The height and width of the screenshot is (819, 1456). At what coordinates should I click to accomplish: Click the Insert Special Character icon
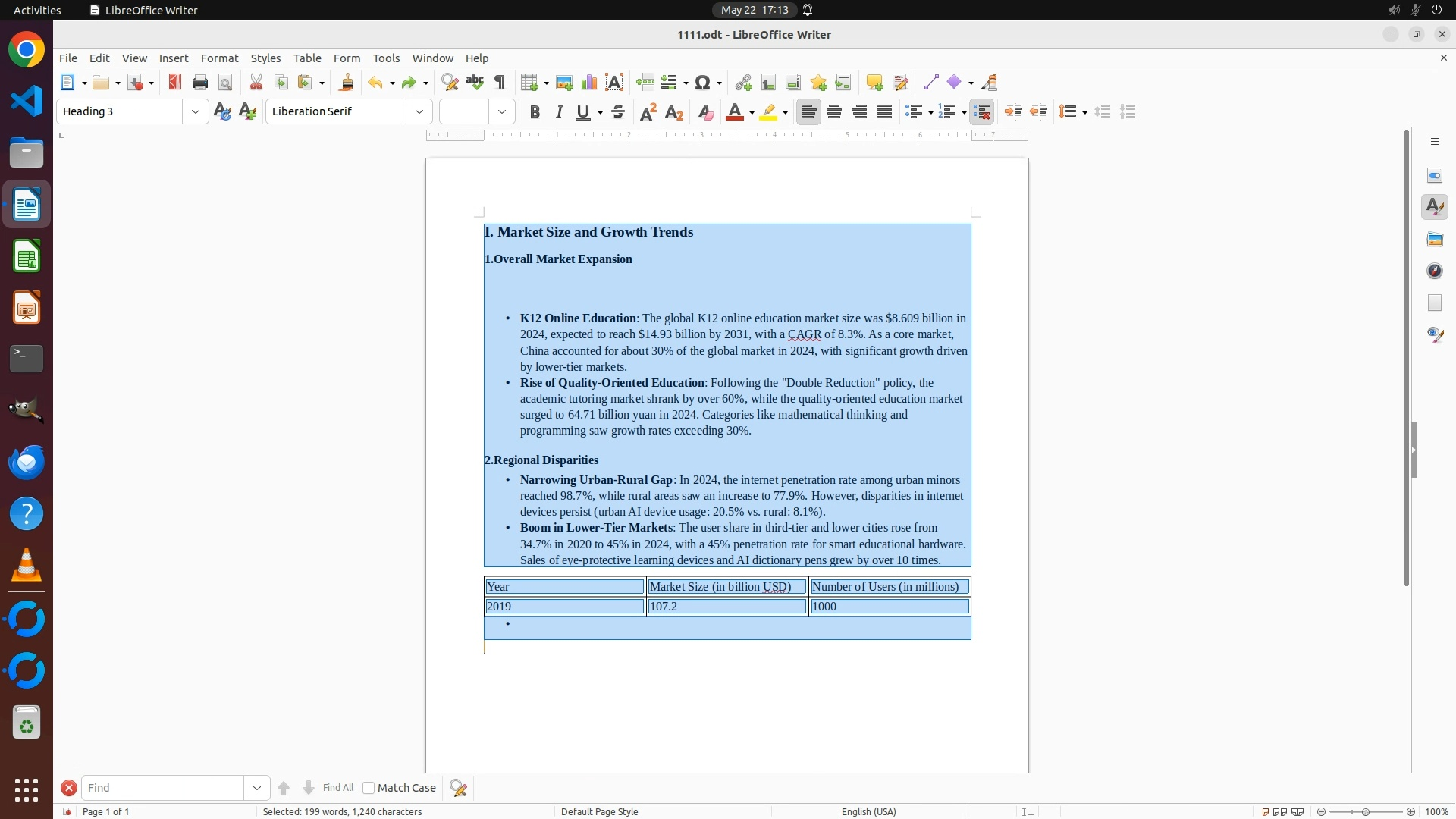[x=703, y=83]
